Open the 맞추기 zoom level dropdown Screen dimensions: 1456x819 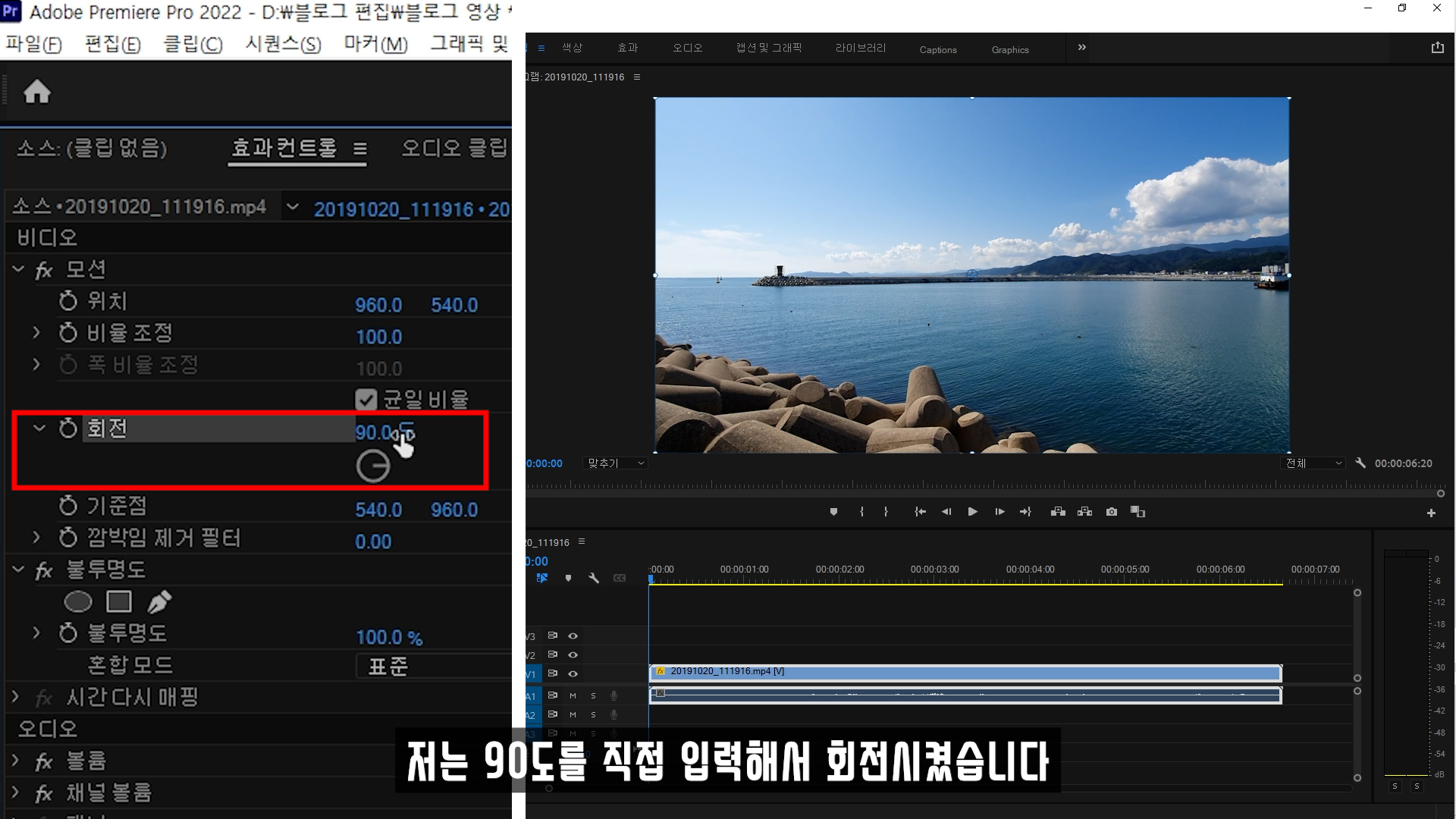point(615,463)
